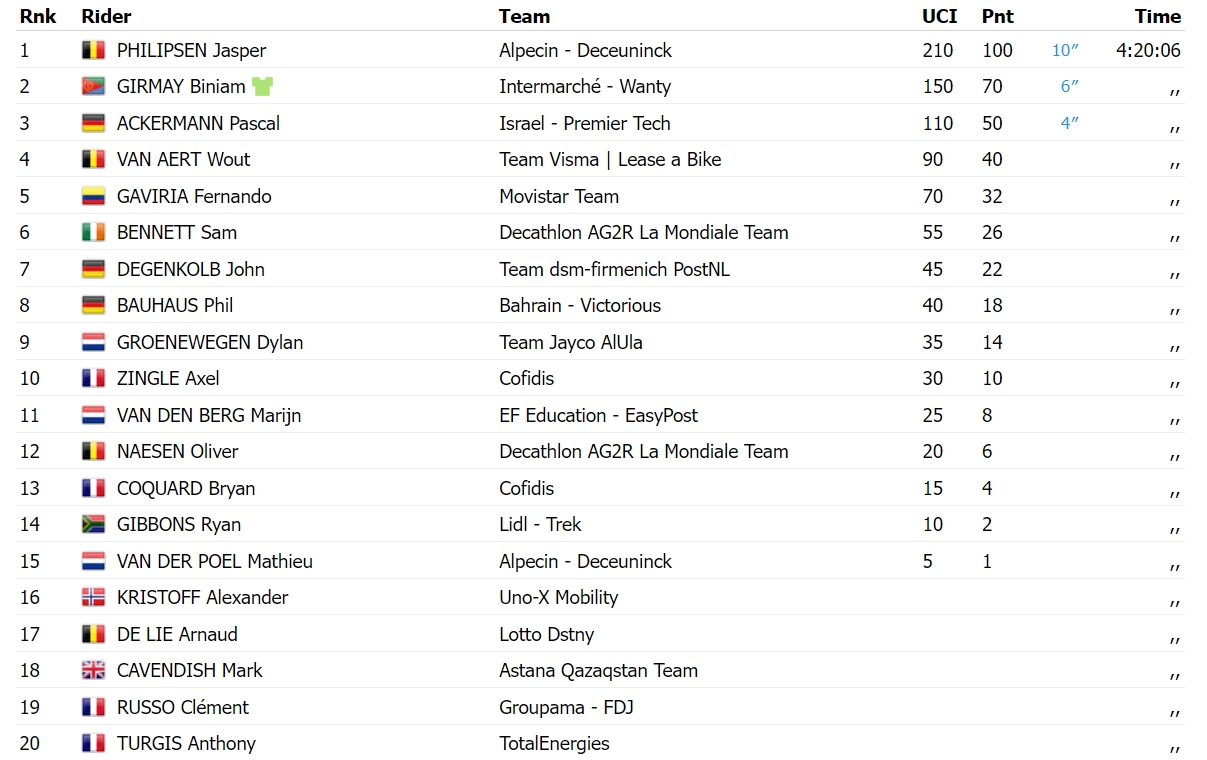
Task: Click the British flag next to CAVENDISH Mark
Action: coord(93,671)
